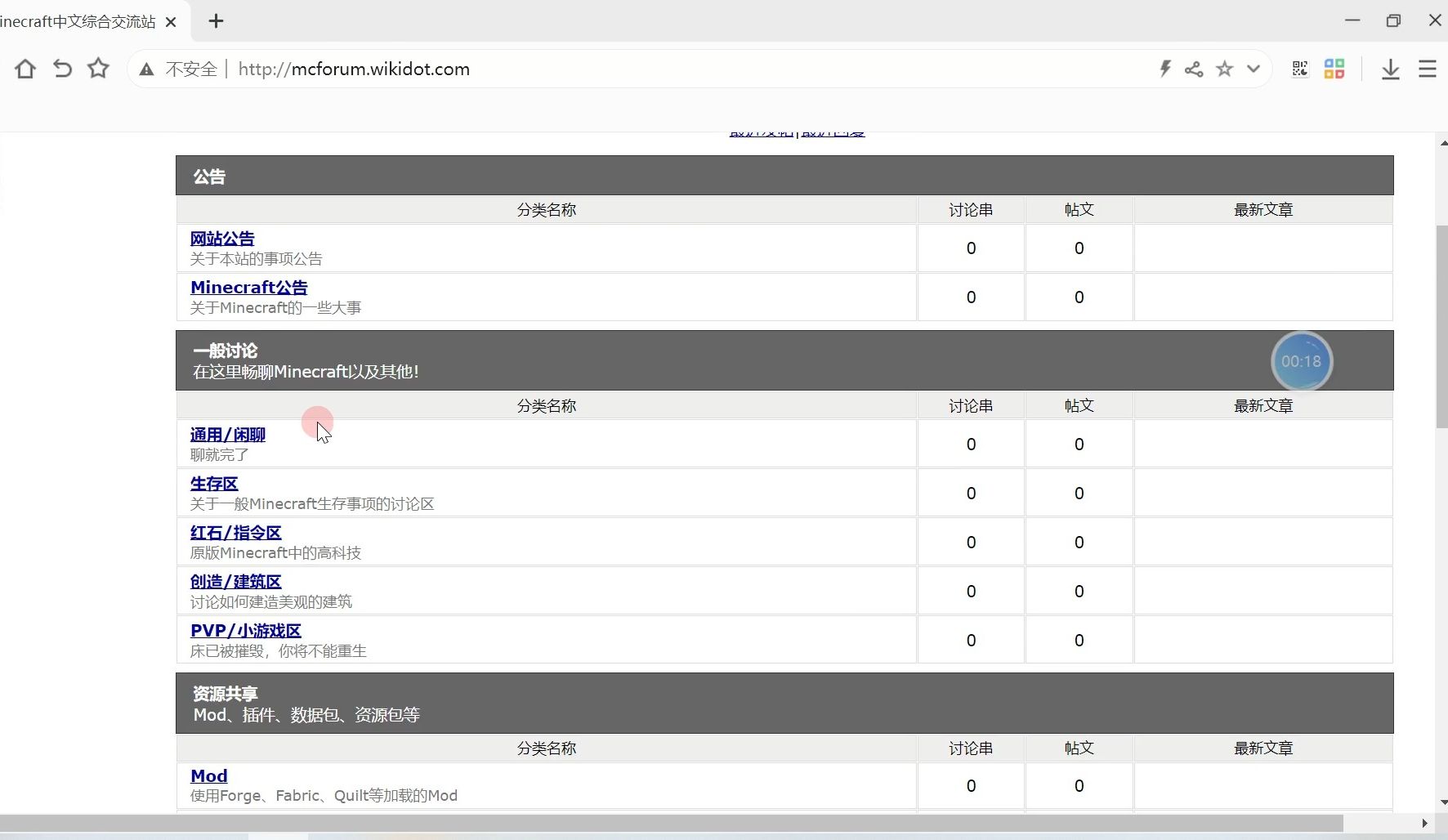This screenshot has width=1448, height=840.
Task: Click the text 使用Forge、Fabric、Quilt等加载的Mod
Action: coord(324,796)
